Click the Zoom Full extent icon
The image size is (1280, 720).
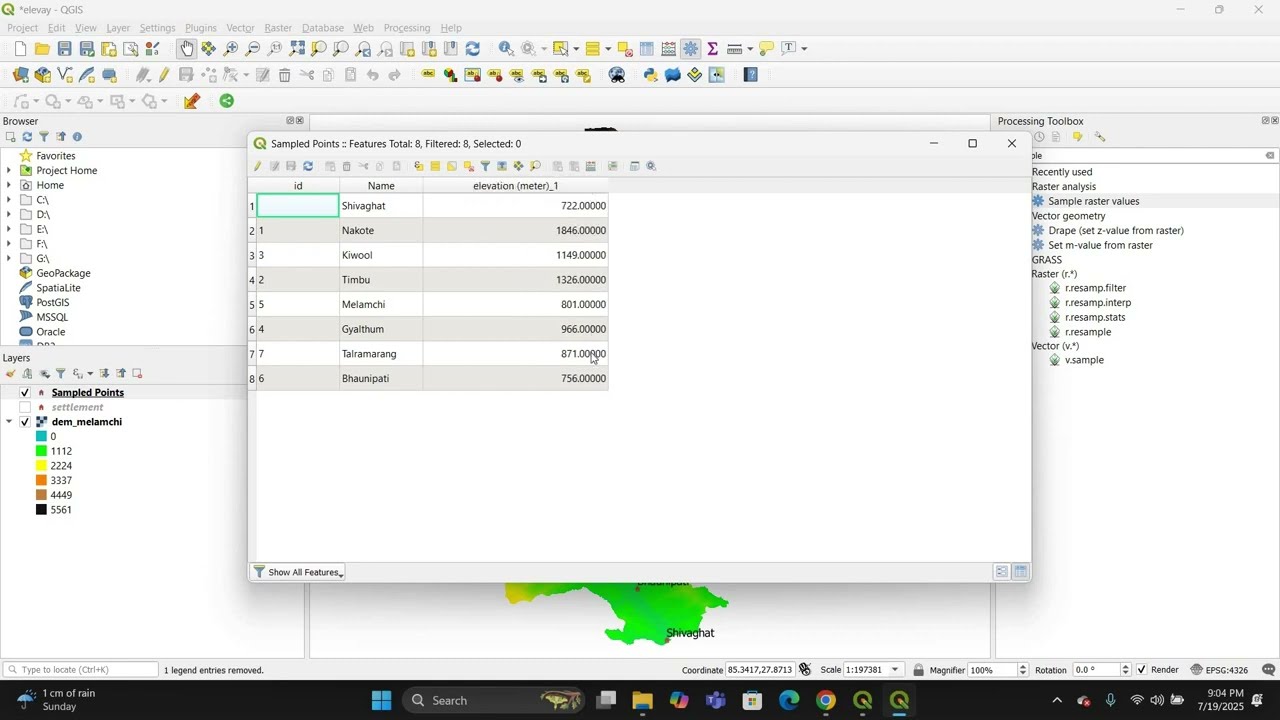pyautogui.click(x=297, y=48)
